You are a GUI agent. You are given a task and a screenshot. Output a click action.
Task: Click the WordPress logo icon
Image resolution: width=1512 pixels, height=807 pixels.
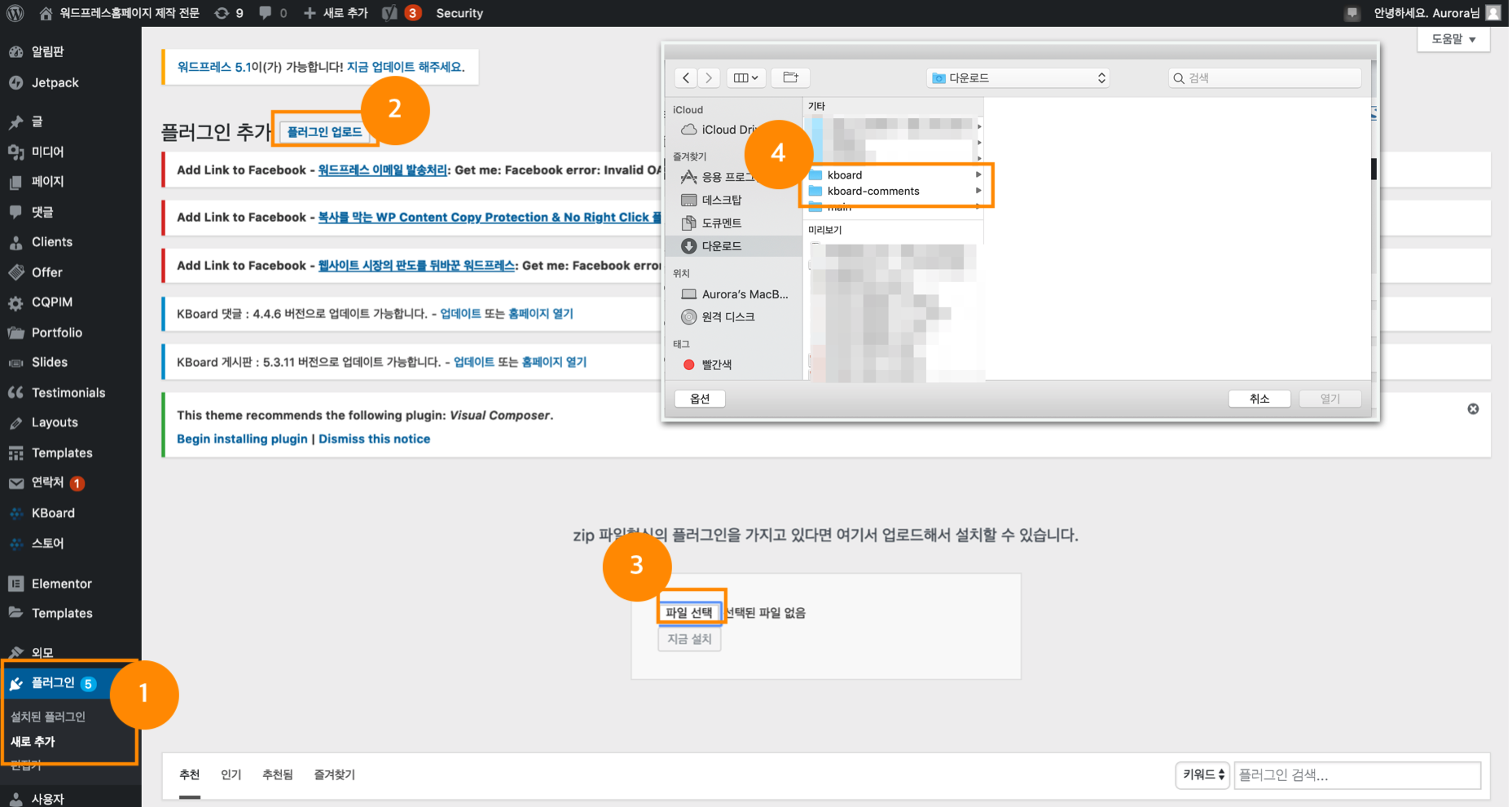(x=15, y=13)
